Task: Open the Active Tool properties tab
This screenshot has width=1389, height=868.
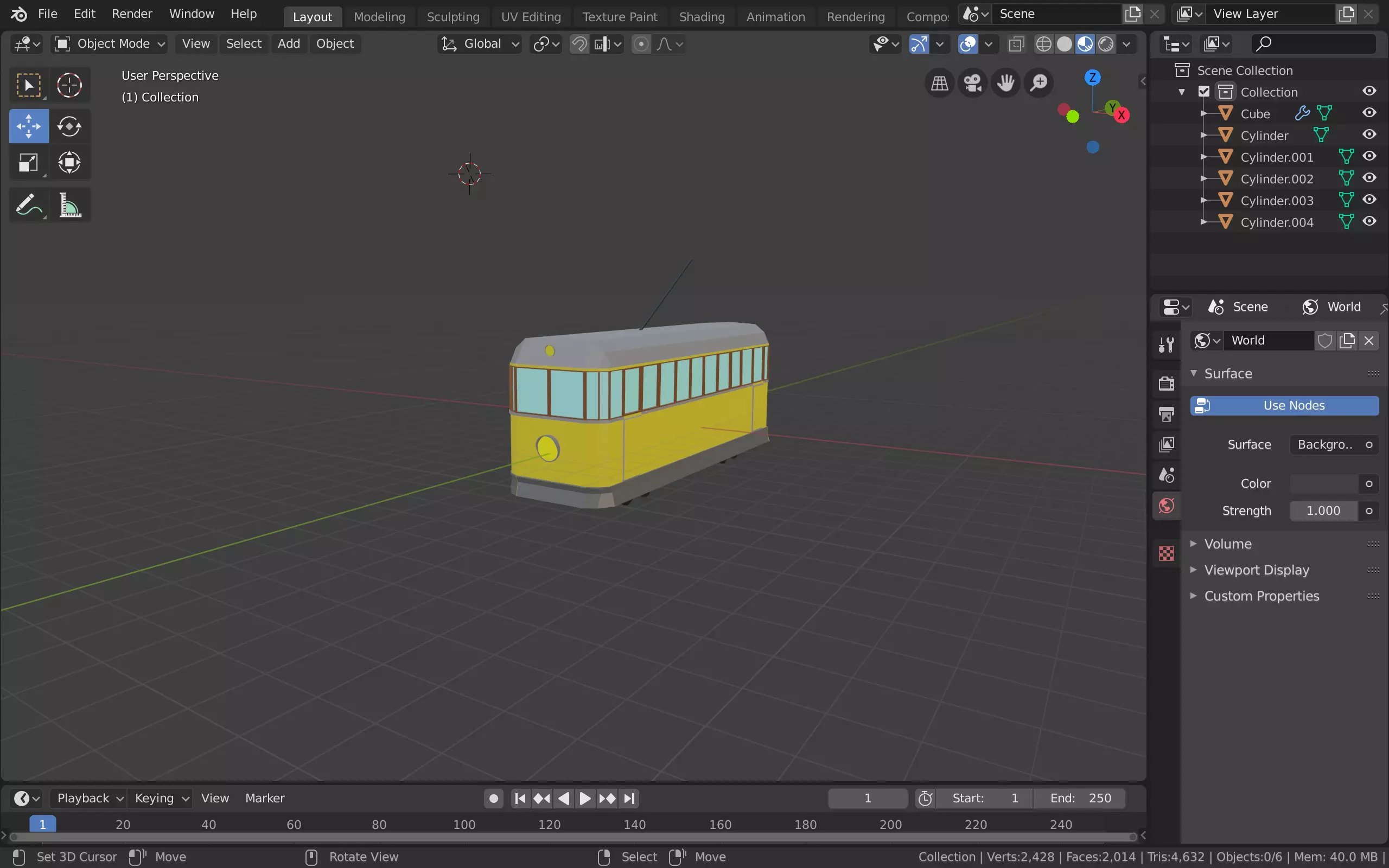Action: point(1167,344)
